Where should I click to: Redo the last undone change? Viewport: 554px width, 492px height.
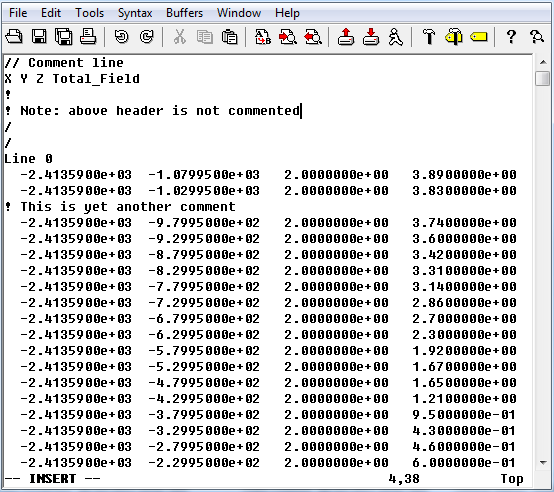(147, 37)
